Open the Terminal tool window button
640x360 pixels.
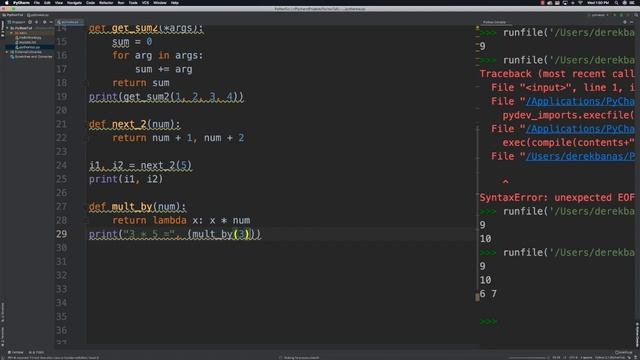16,352
